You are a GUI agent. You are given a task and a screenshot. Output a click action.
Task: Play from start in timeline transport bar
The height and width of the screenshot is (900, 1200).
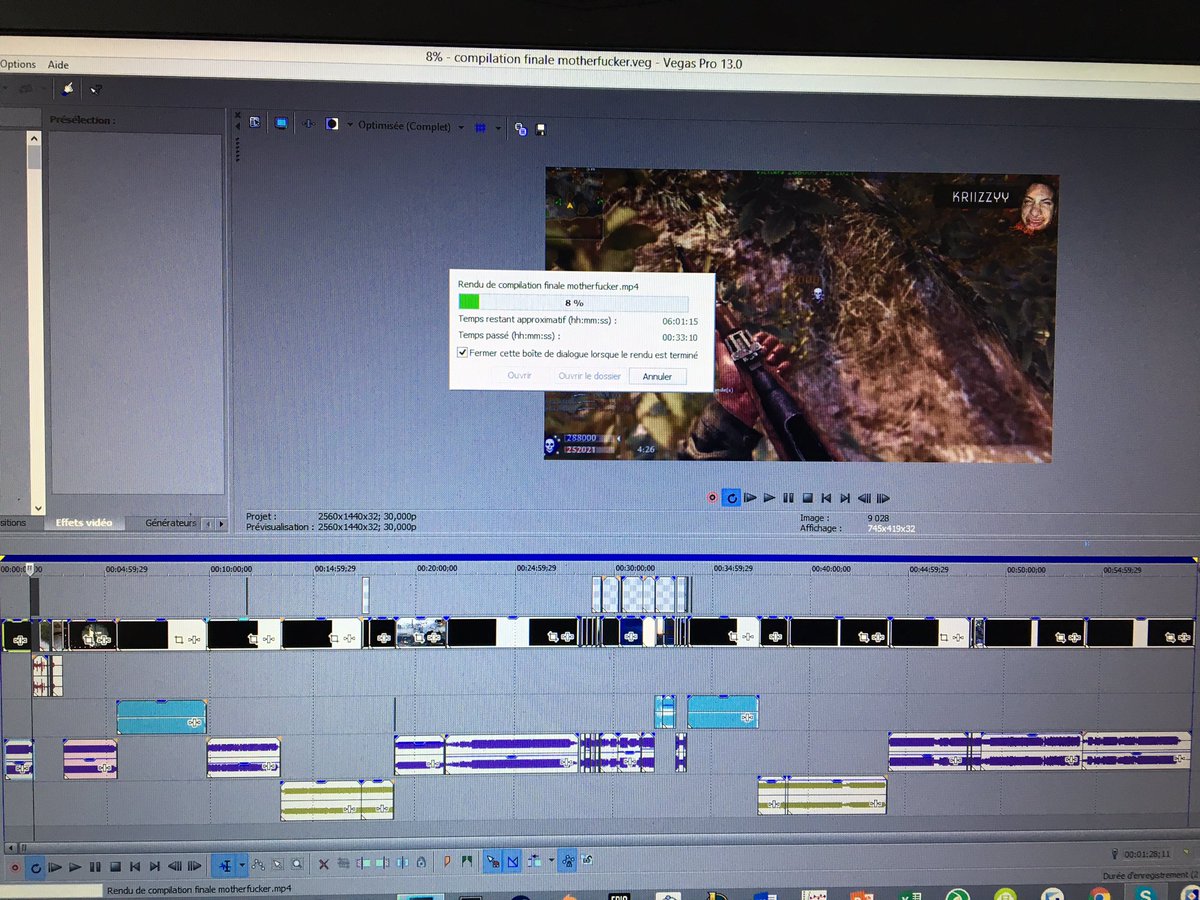pyautogui.click(x=55, y=867)
